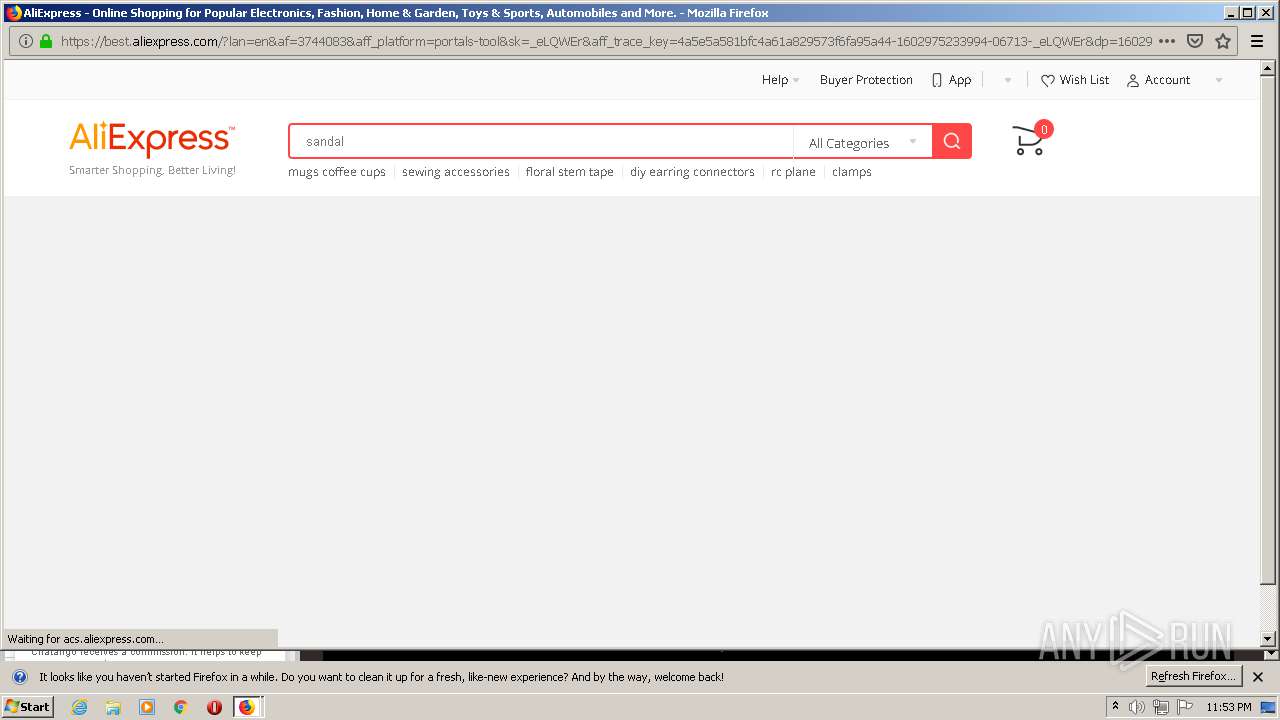The image size is (1280, 720).
Task: Open file explorer from taskbar
Action: [113, 707]
